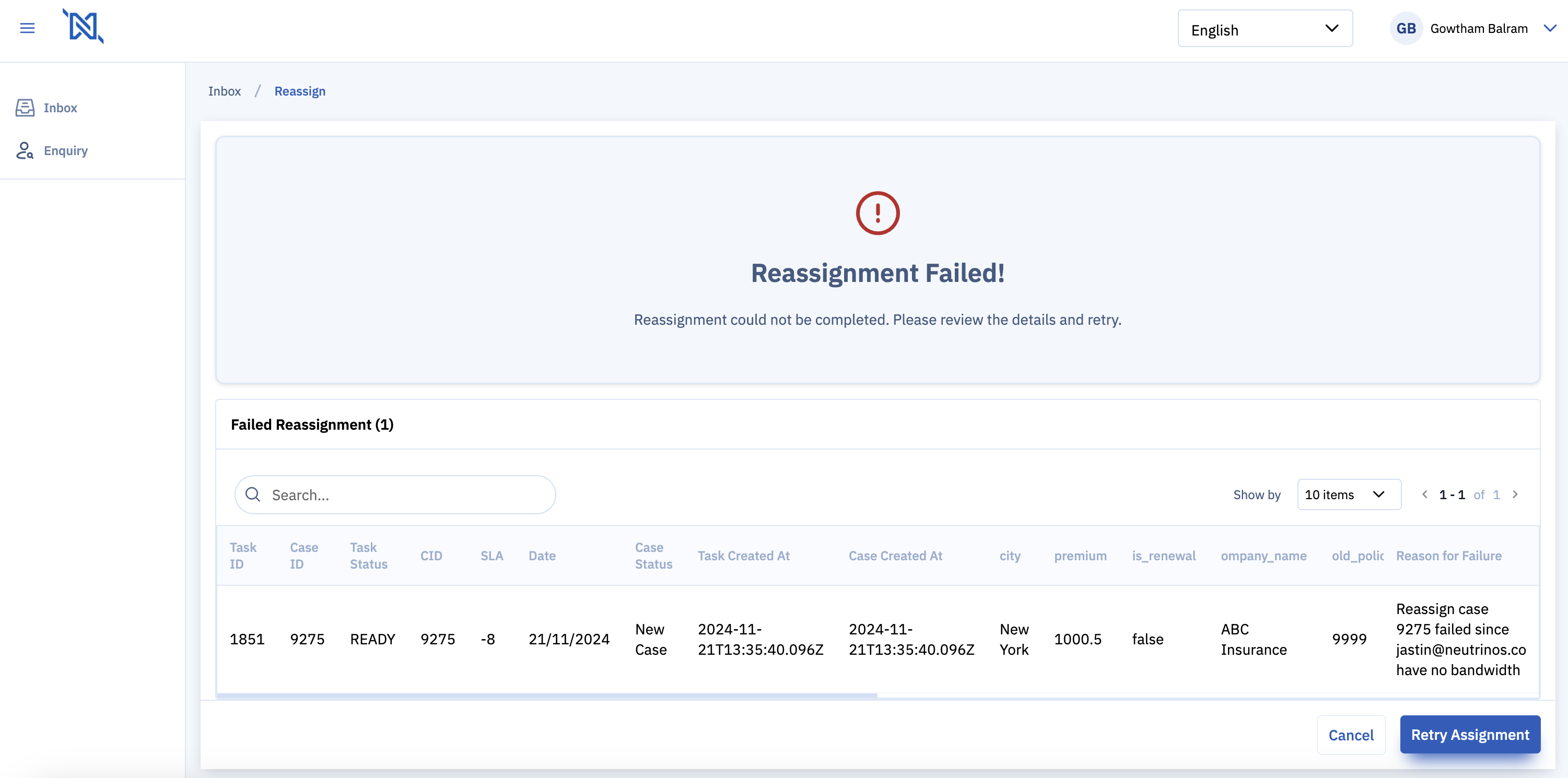
Task: Click the Reassign breadcrumb
Action: 300,91
